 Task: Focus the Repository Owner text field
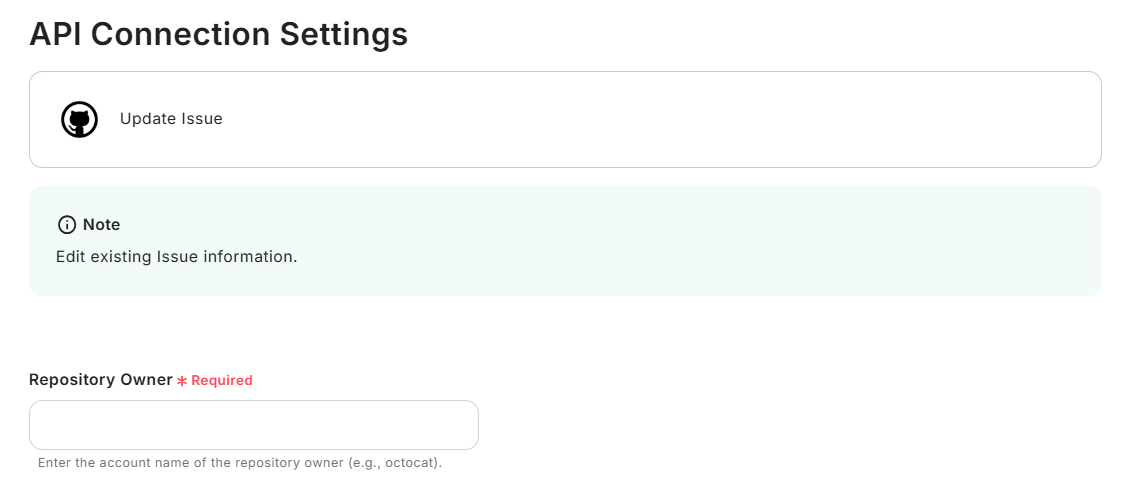coord(254,425)
